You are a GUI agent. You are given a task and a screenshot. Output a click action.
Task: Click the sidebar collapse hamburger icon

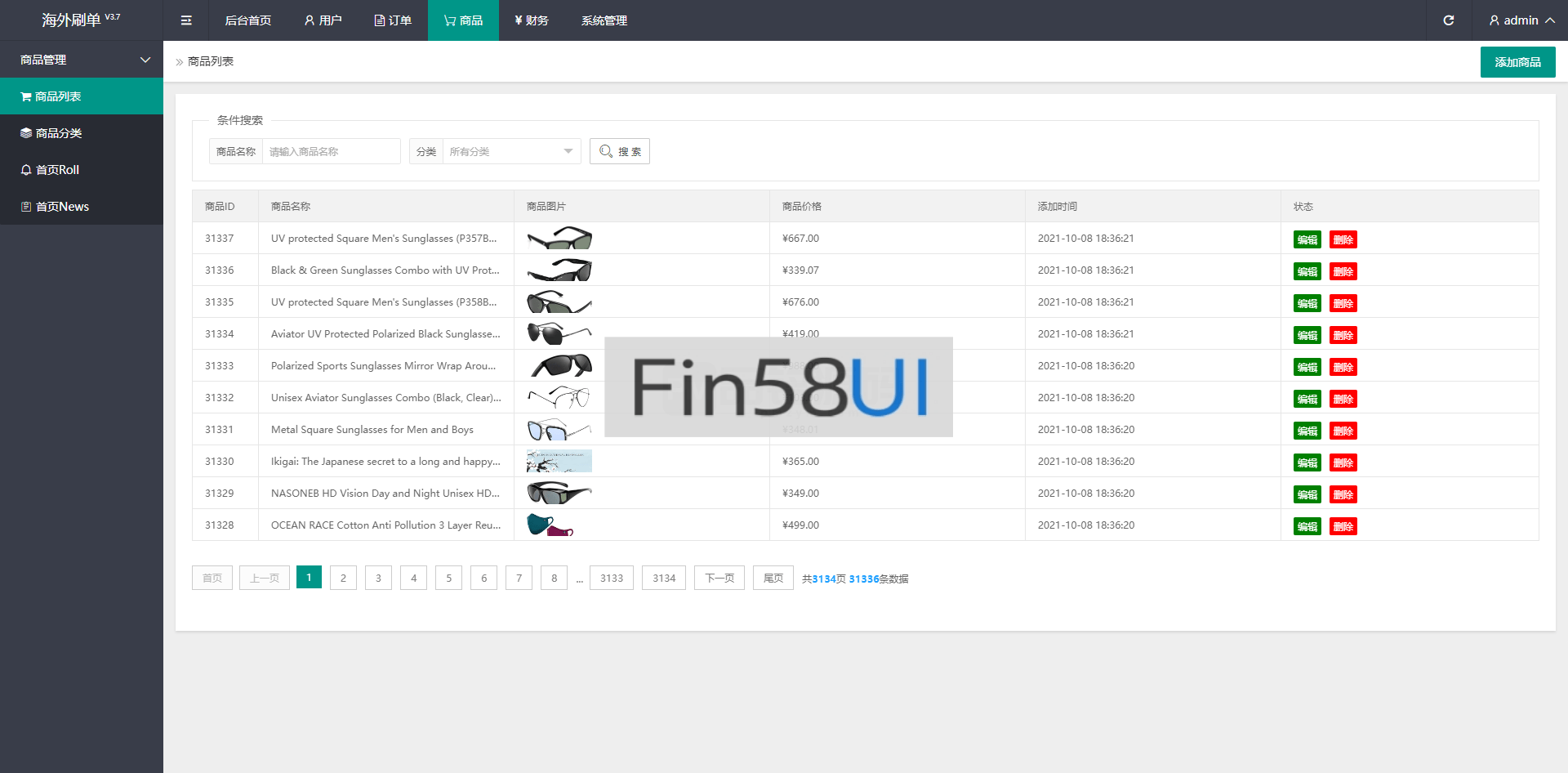tap(186, 20)
